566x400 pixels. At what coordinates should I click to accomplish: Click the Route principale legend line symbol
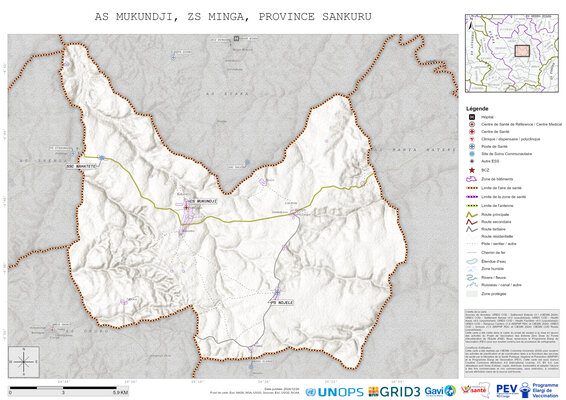coord(471,214)
